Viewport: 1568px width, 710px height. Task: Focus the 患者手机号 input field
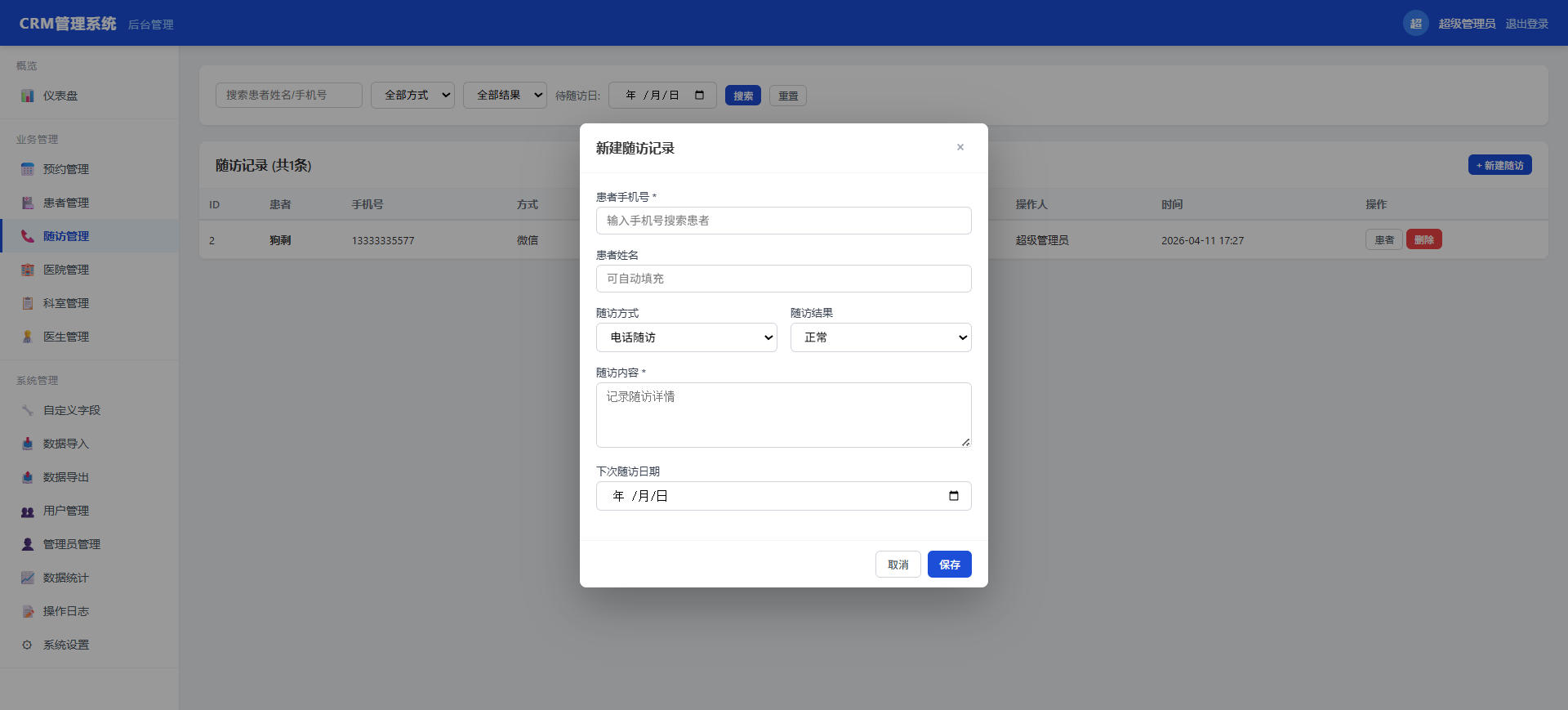783,221
